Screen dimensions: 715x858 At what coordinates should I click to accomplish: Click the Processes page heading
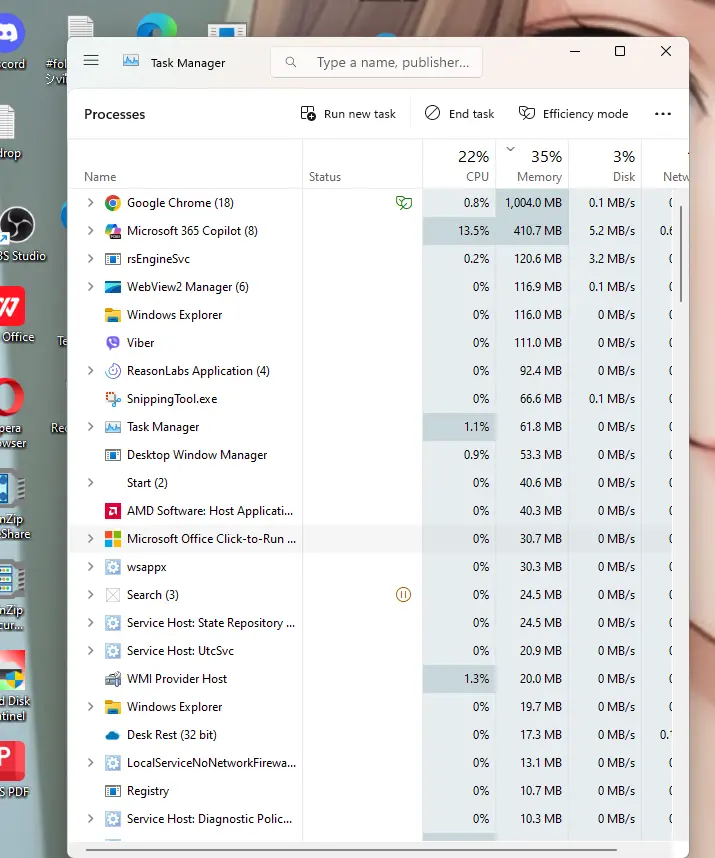tap(114, 114)
